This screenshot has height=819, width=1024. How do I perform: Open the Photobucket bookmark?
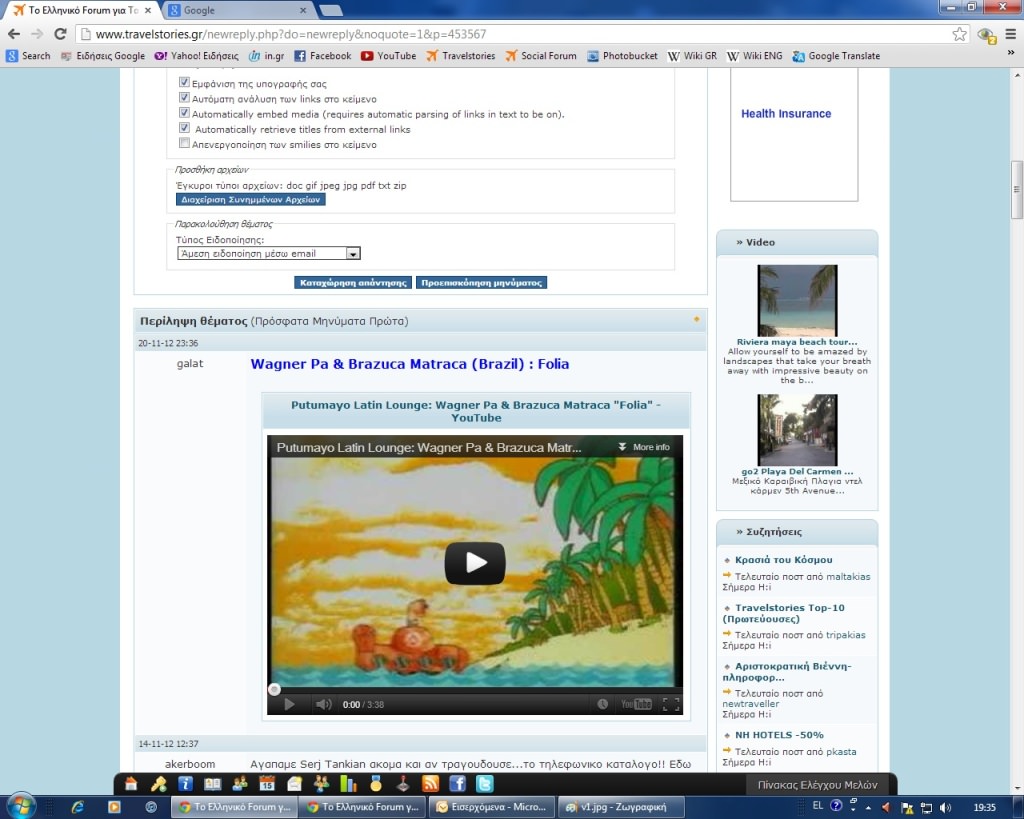point(622,56)
